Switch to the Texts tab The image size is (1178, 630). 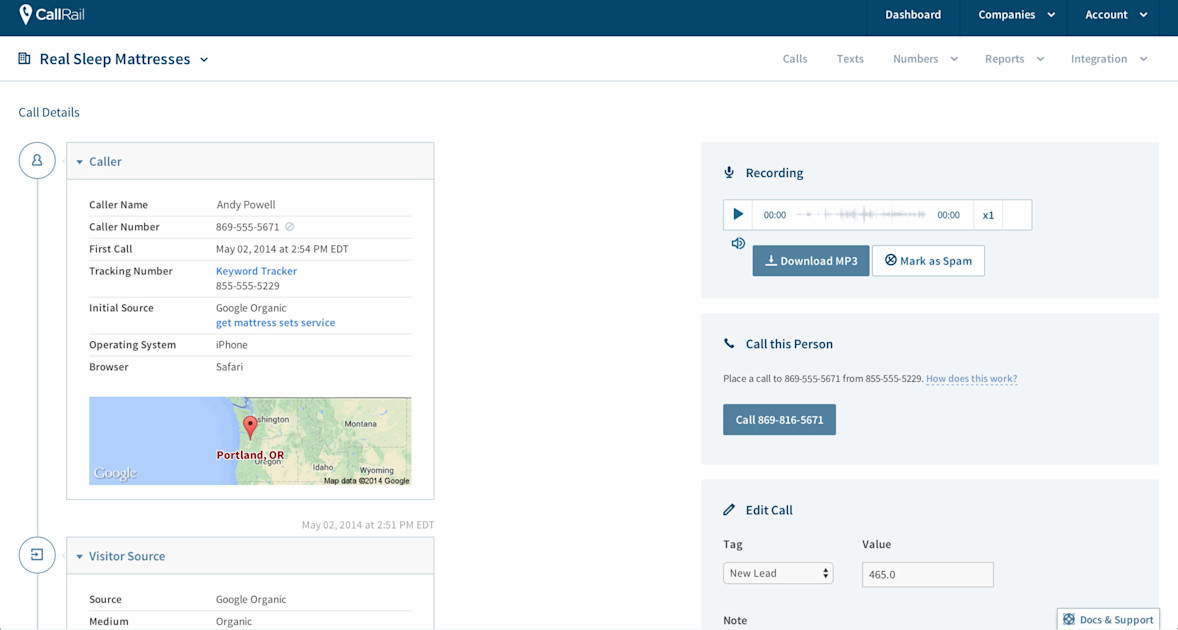click(x=850, y=59)
